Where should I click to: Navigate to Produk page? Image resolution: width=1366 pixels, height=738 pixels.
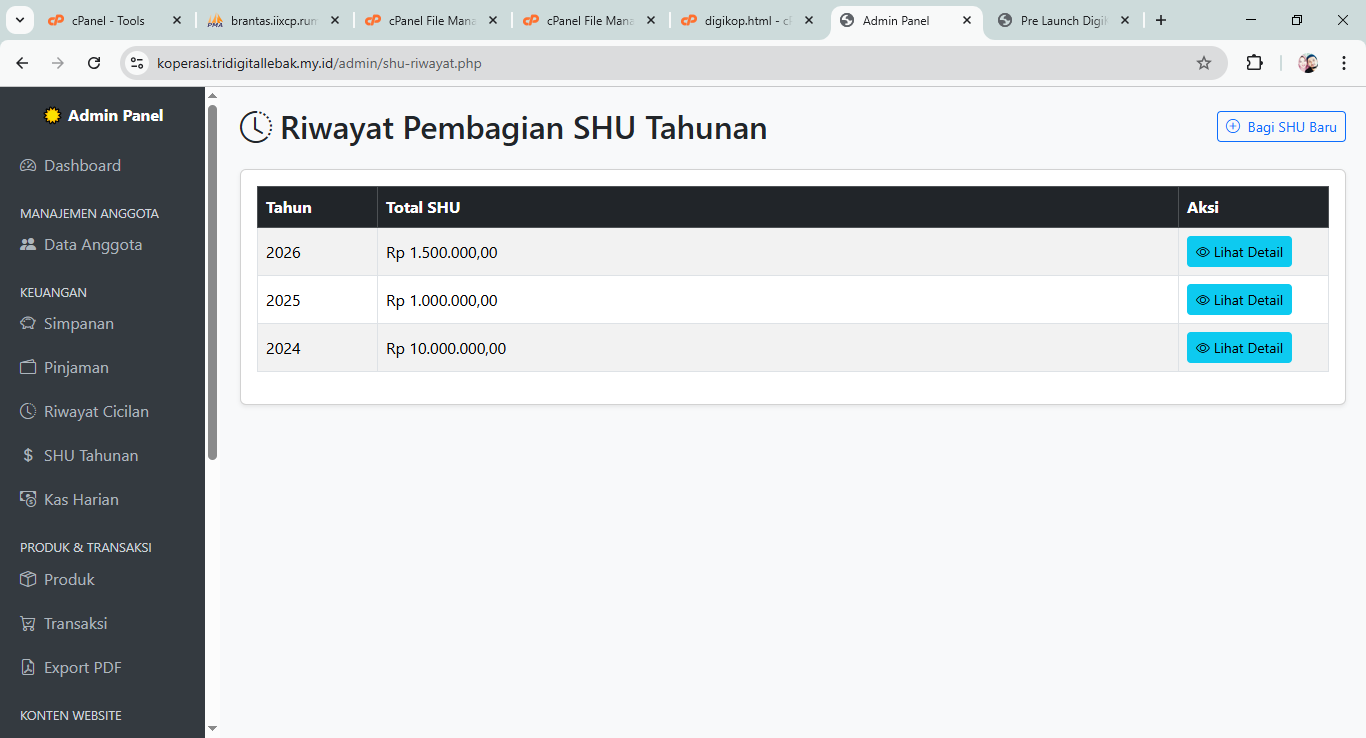point(69,580)
